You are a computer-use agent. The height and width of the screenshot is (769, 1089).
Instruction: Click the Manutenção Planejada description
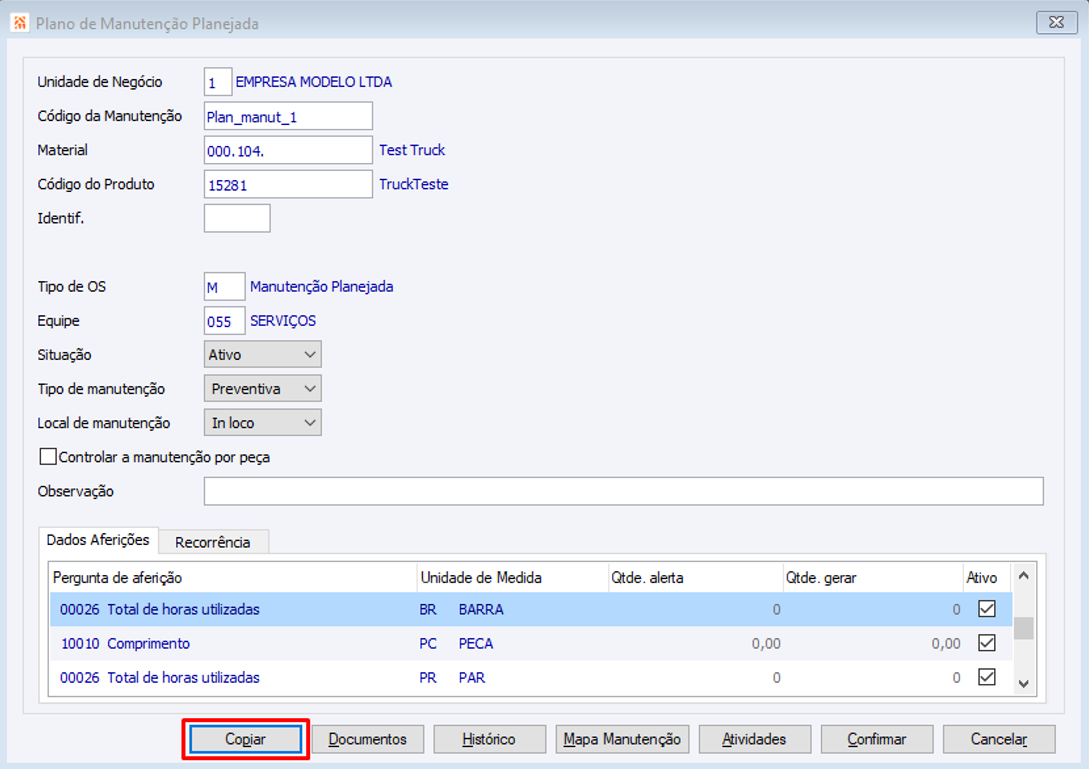click(x=322, y=286)
